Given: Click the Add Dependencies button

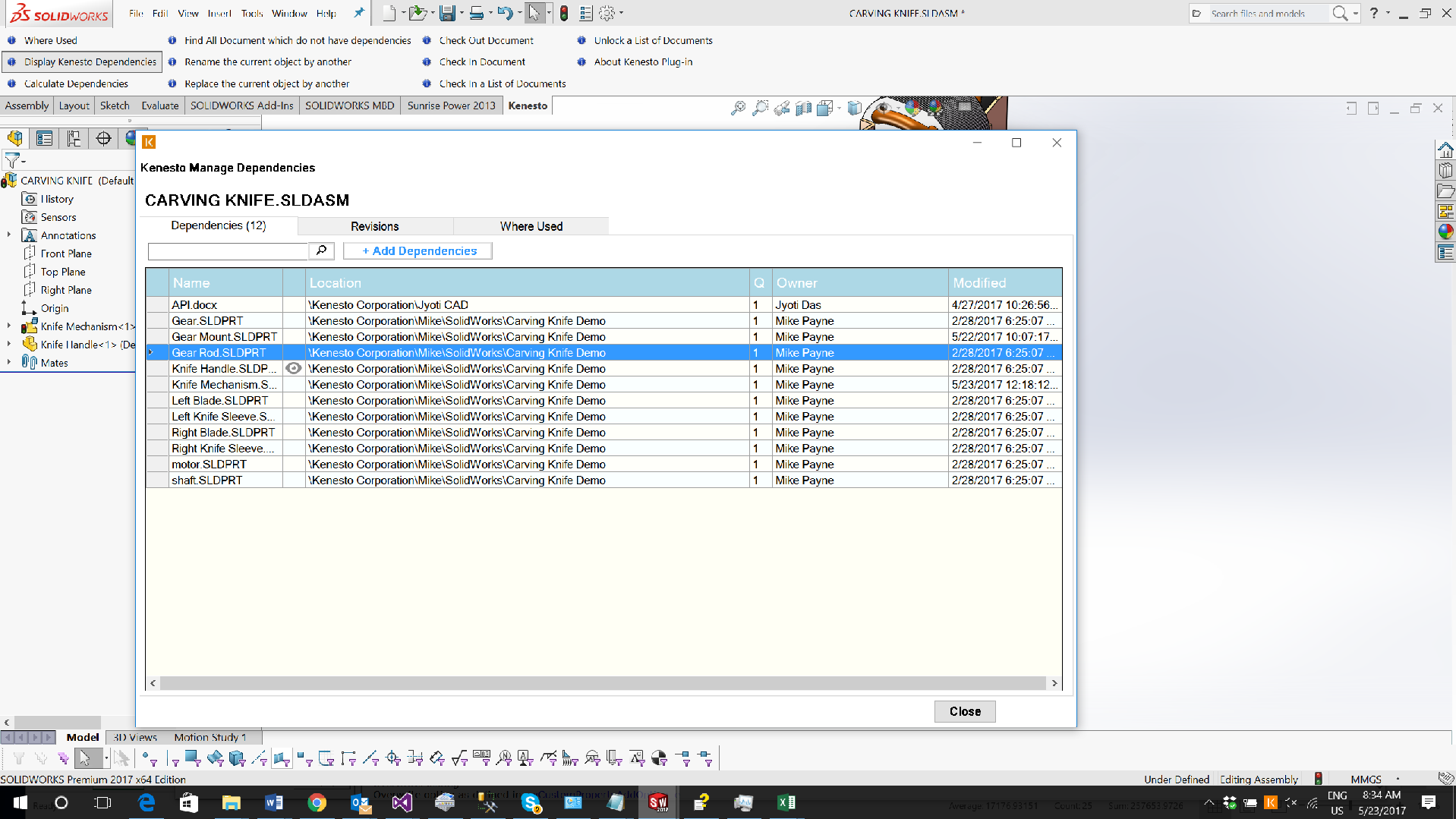Looking at the screenshot, I should pyautogui.click(x=418, y=250).
